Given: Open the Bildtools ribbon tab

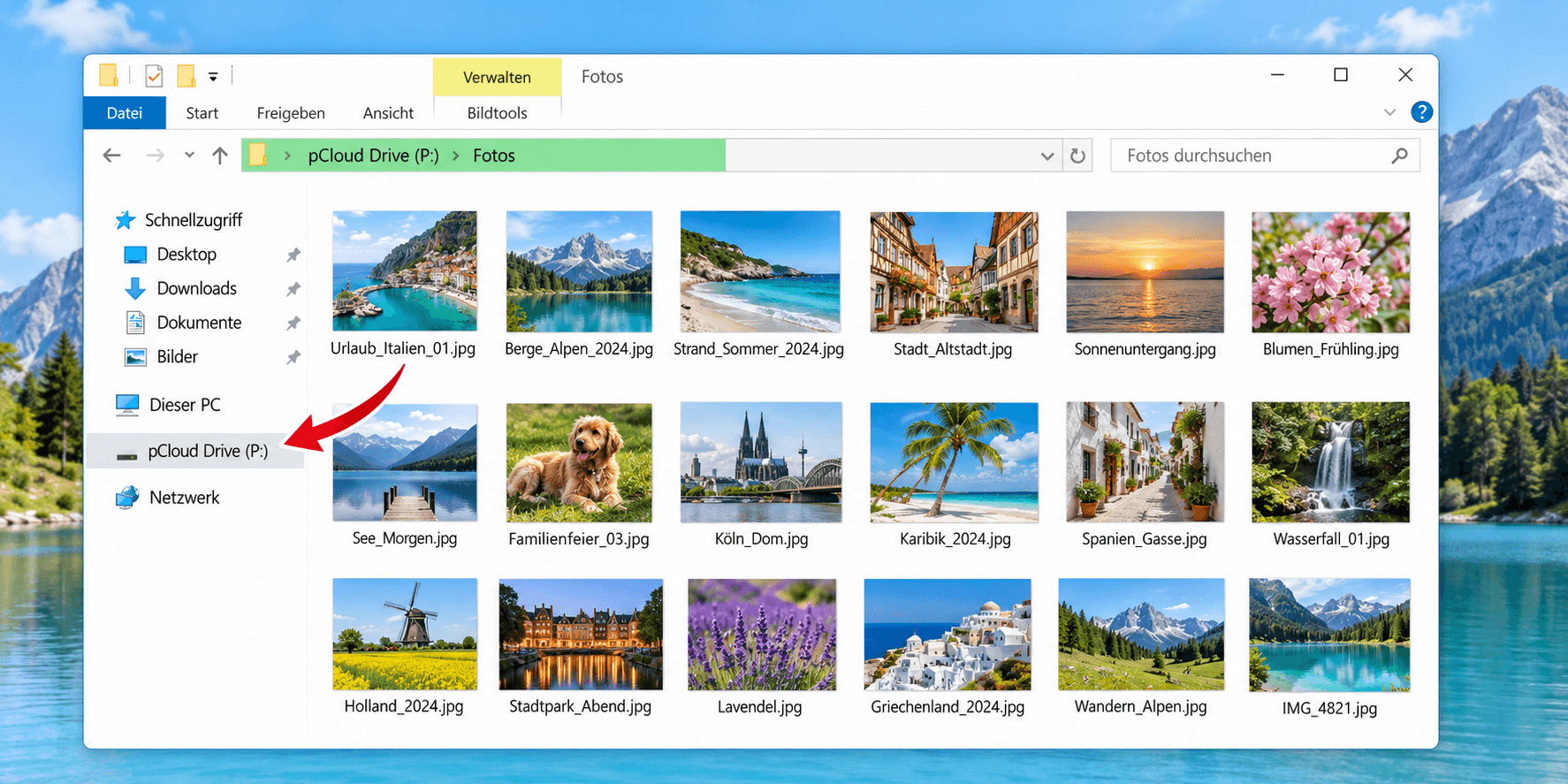Looking at the screenshot, I should (497, 113).
